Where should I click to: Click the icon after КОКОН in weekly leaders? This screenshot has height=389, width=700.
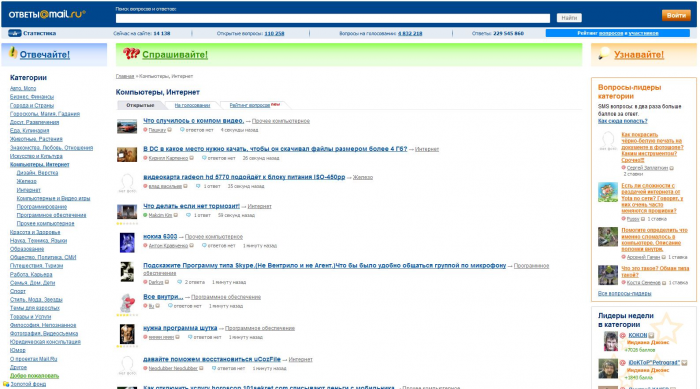tap(651, 335)
